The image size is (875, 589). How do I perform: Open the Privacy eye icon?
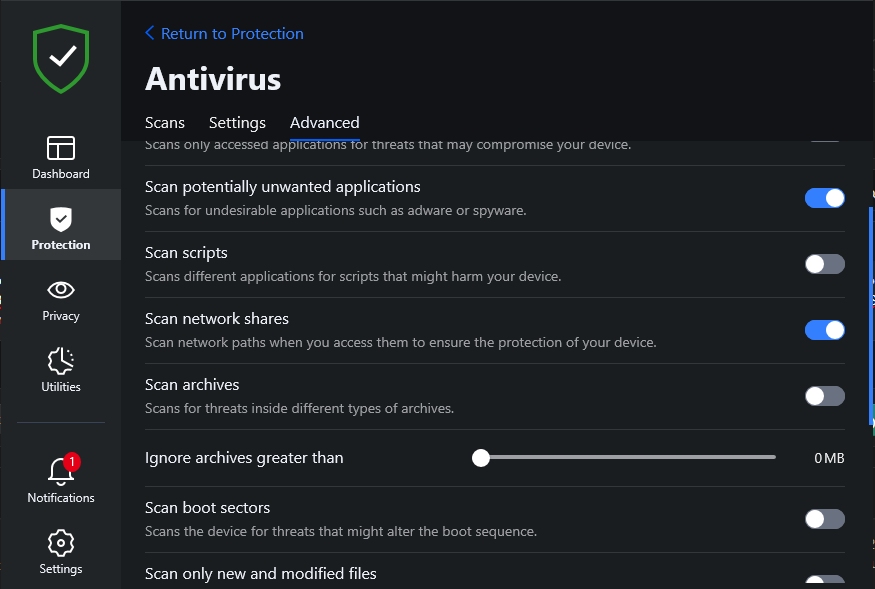point(61,290)
